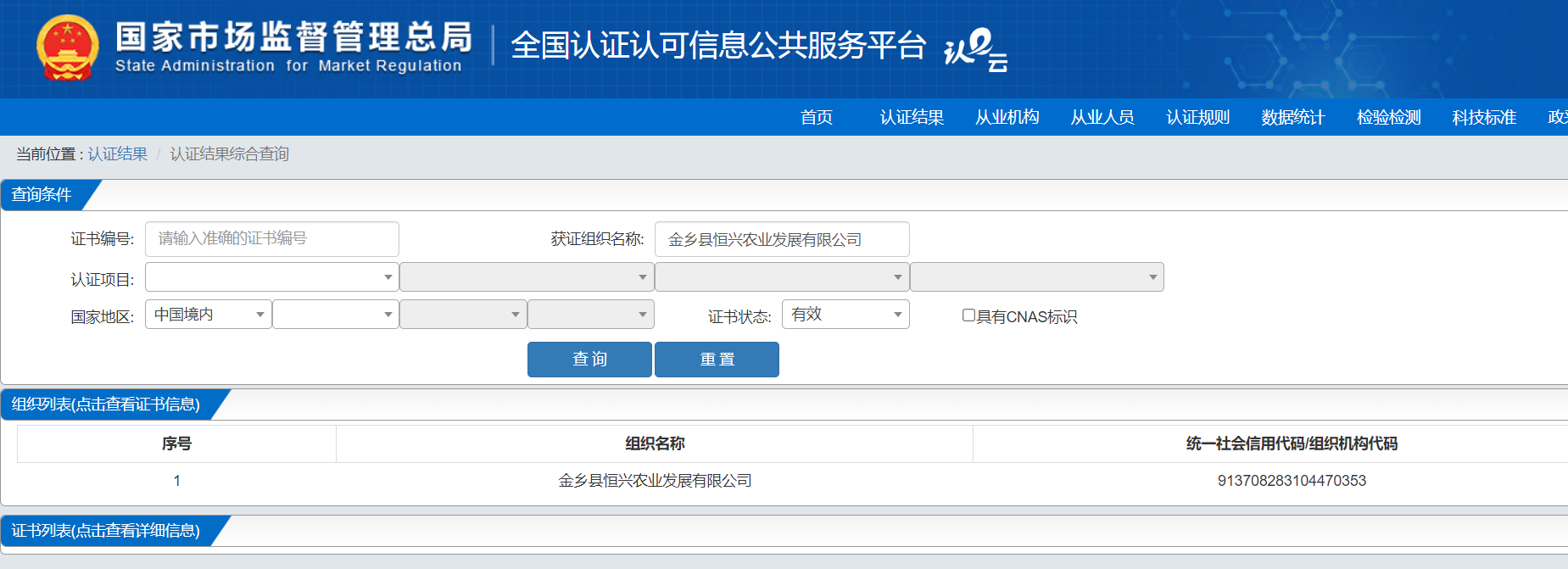Open the 认证规则 navigation menu
1568x569 pixels.
tap(1198, 117)
